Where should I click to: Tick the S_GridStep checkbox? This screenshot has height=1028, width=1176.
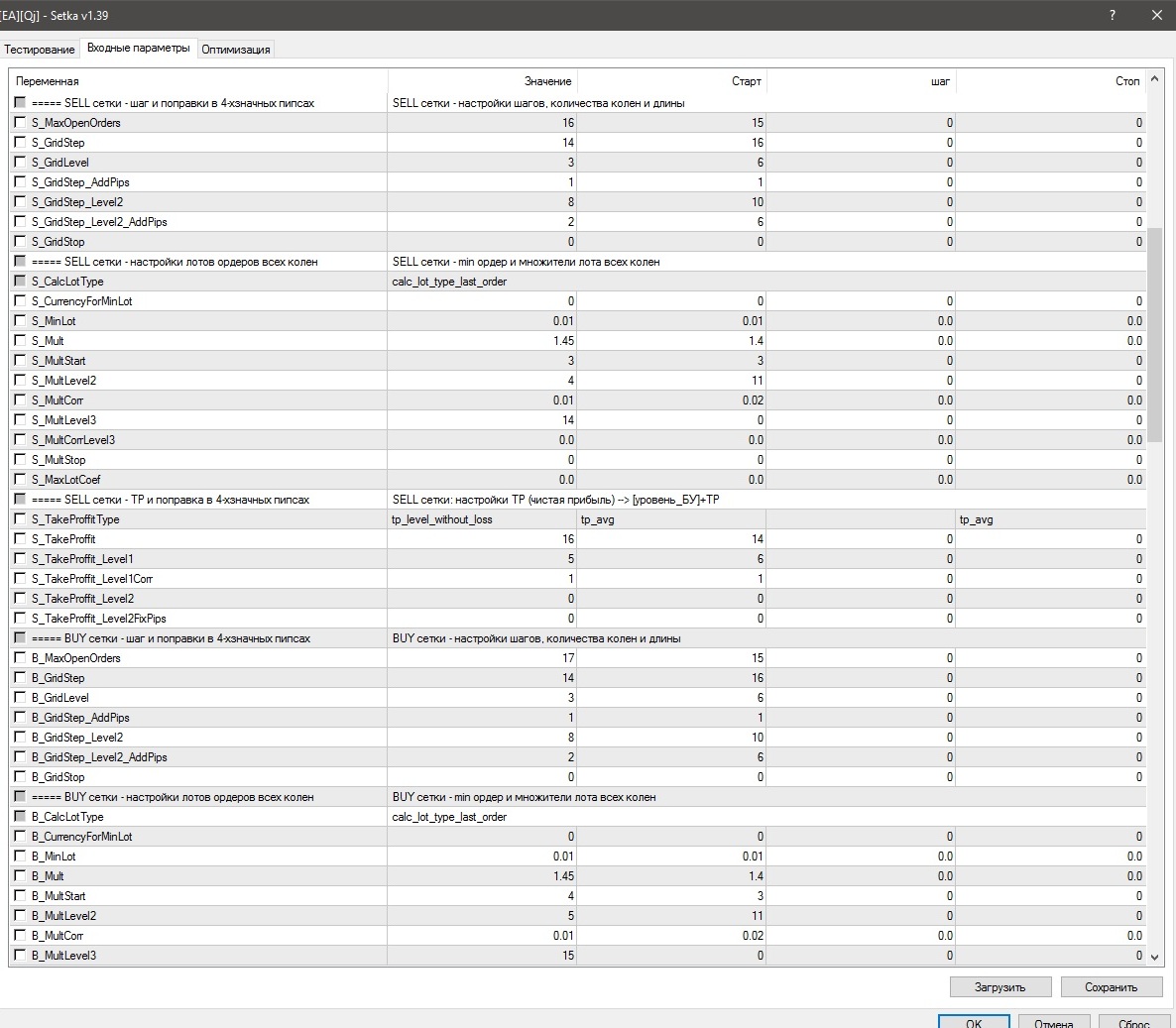click(20, 142)
